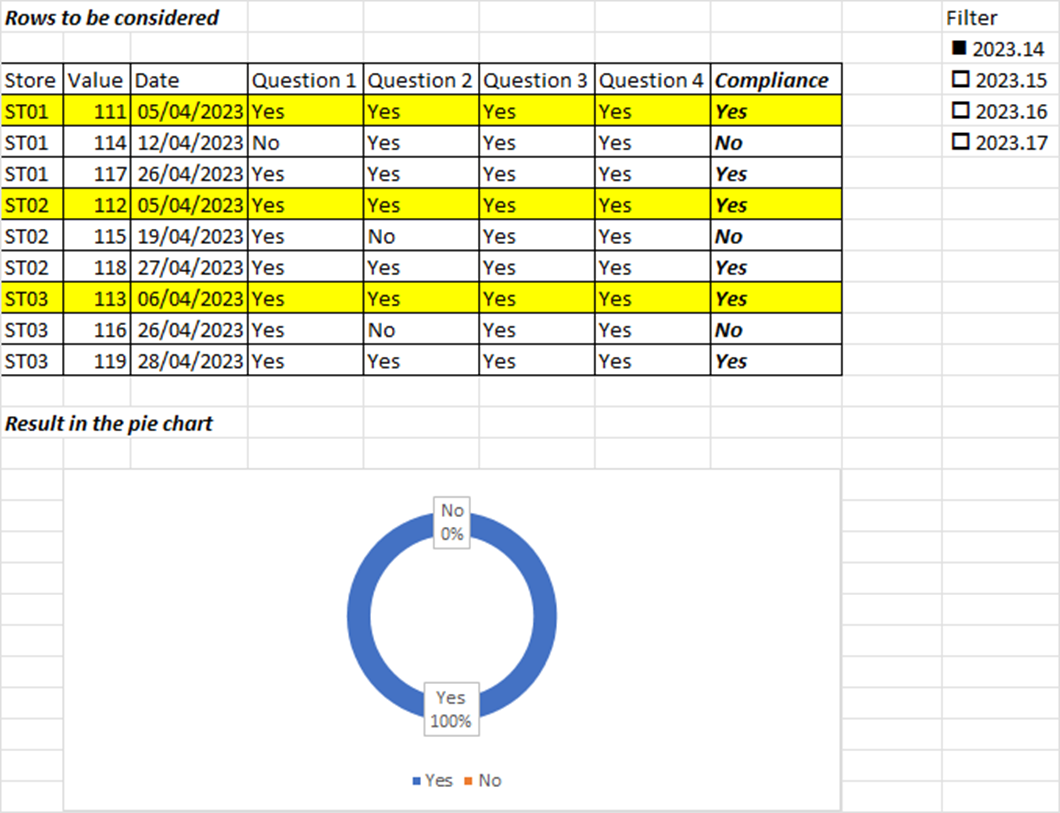
Task: Check the 2023.15 filter checkbox
Action: 960,79
